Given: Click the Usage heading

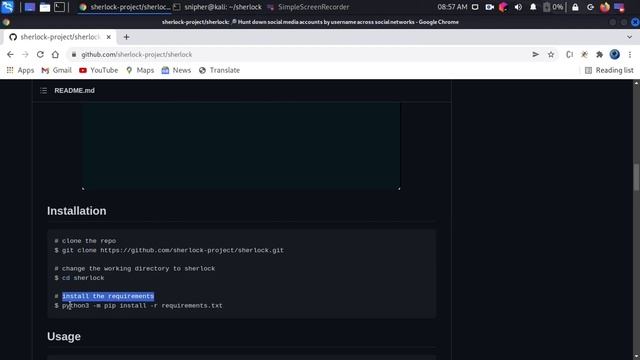Looking at the screenshot, I should click(64, 337).
